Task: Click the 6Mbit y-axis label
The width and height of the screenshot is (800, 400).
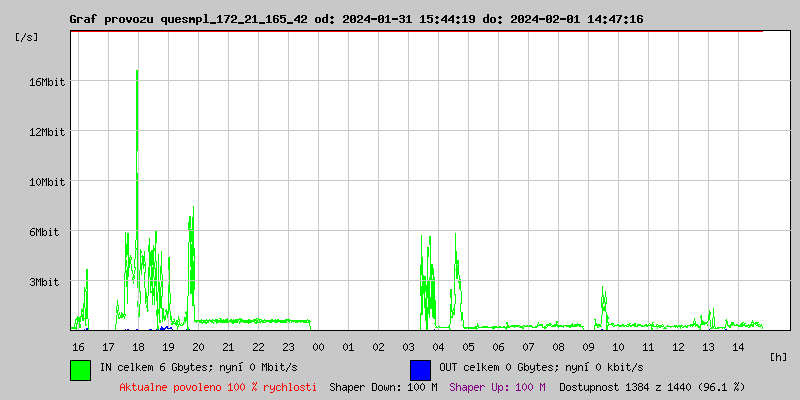Action: 46,232
